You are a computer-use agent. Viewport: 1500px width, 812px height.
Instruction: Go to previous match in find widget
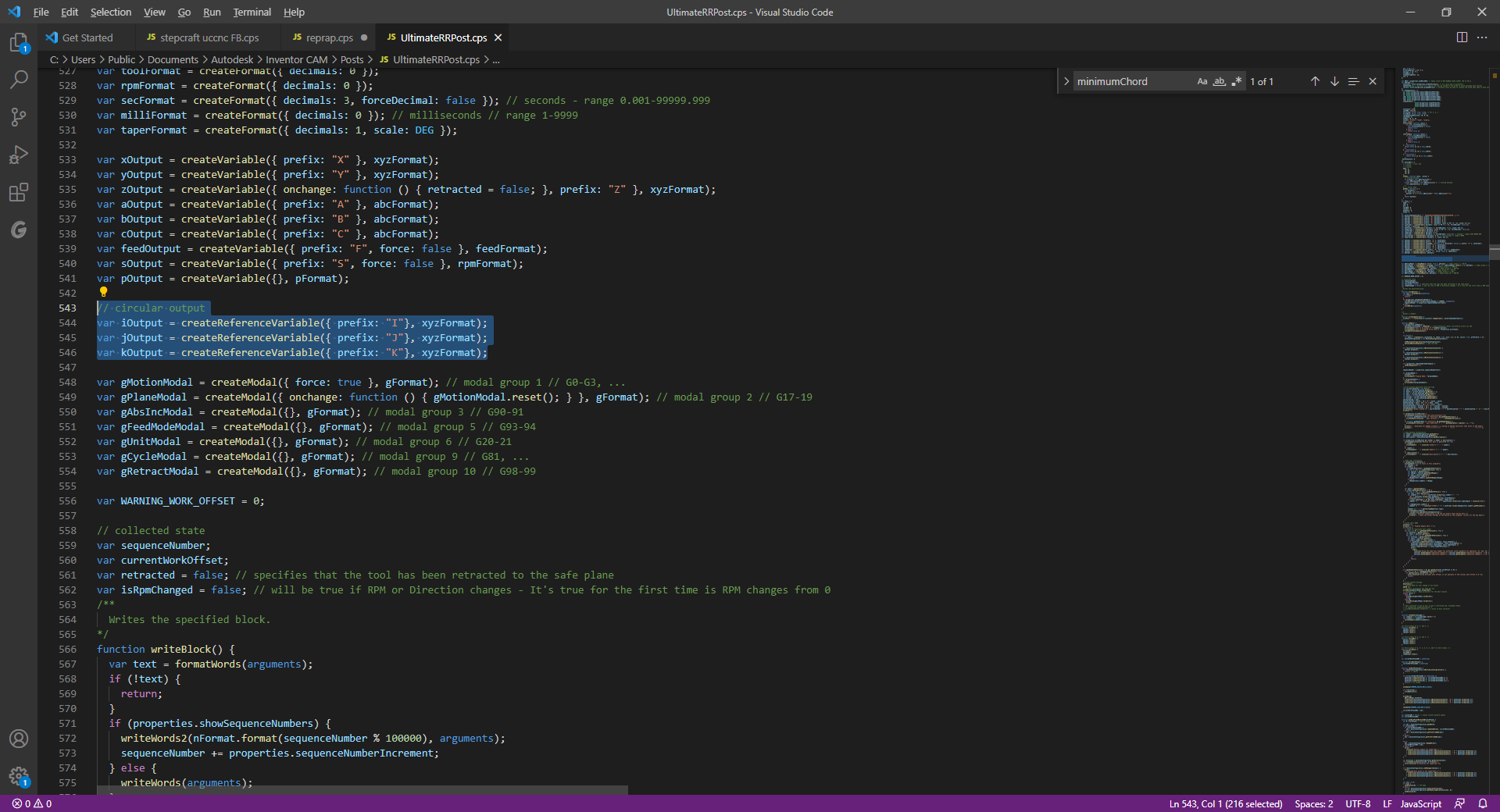[1315, 81]
